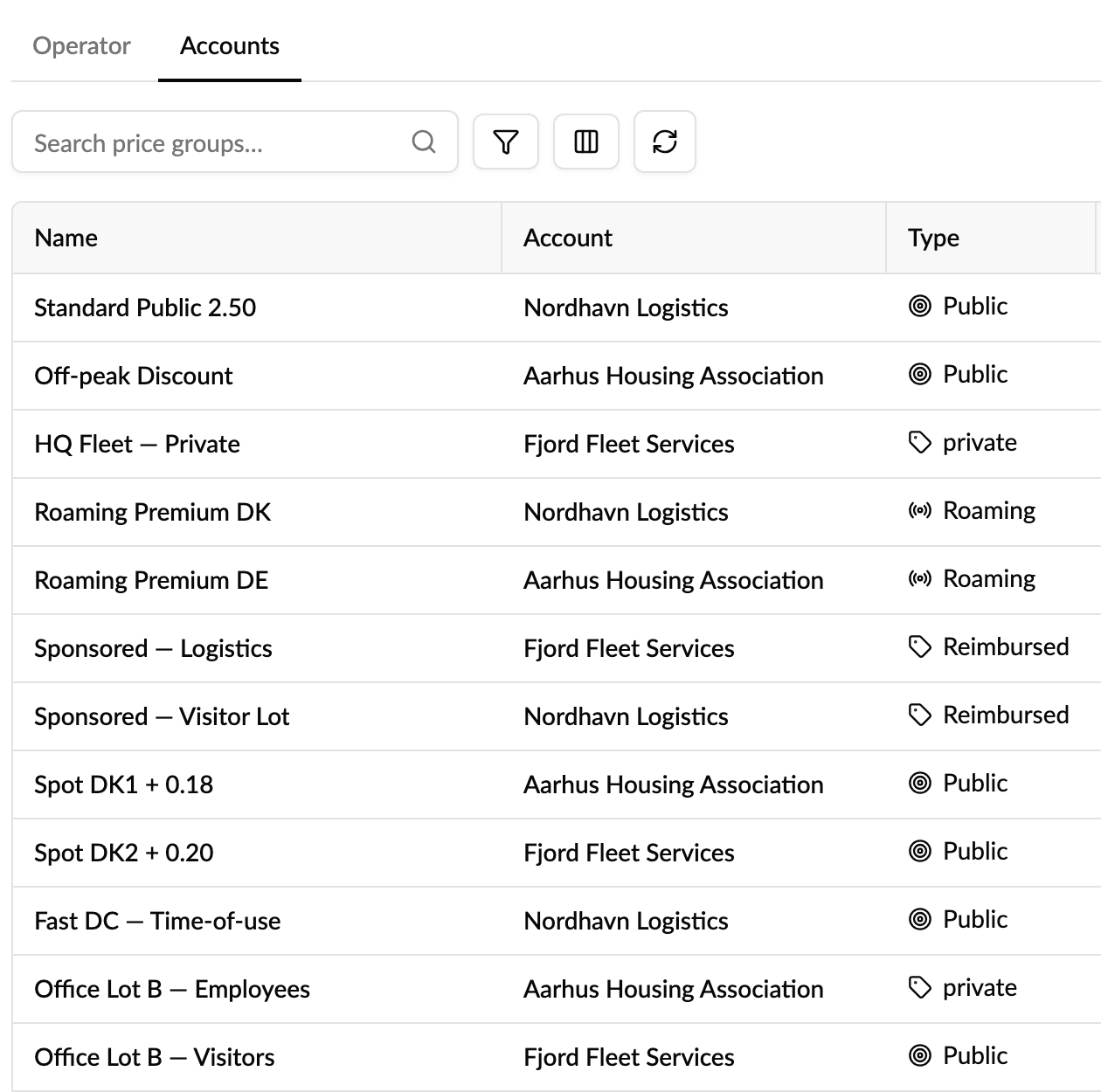Click Fjord Fleet Services in Office Lot B — Visitors row
The image size is (1101, 1092).
(629, 1057)
